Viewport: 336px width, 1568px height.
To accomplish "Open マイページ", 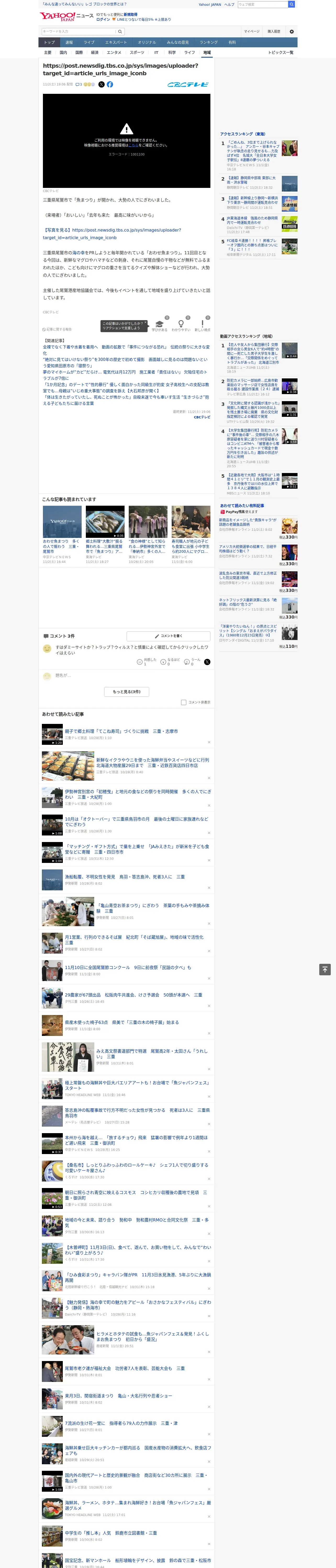I will point(252,32).
